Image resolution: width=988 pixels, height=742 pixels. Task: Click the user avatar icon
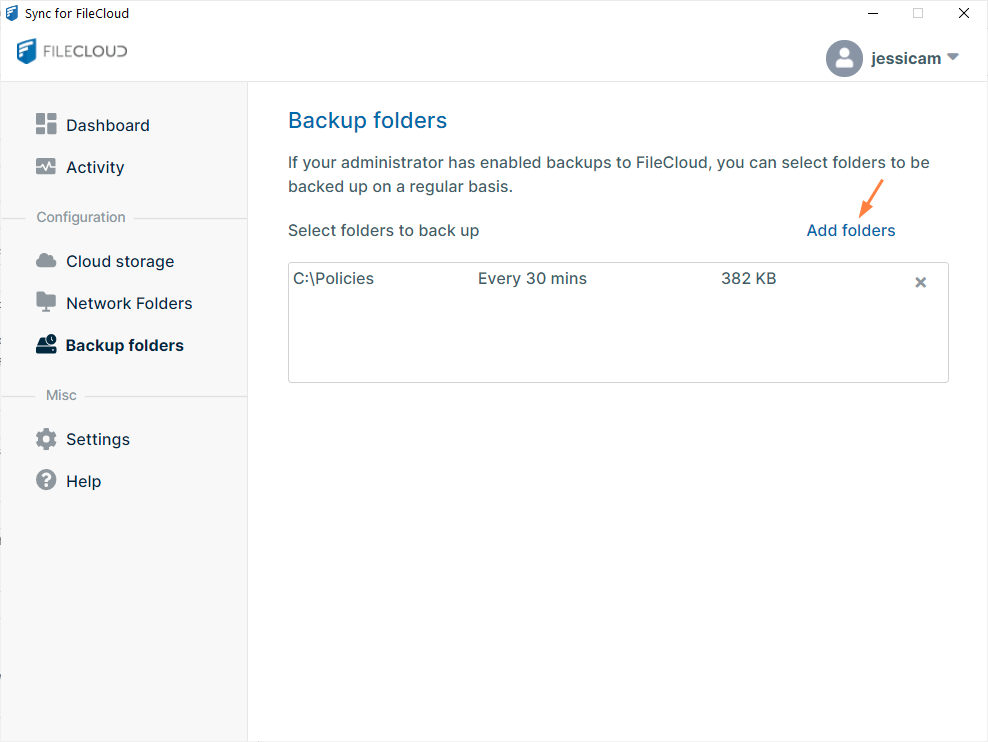click(x=844, y=58)
